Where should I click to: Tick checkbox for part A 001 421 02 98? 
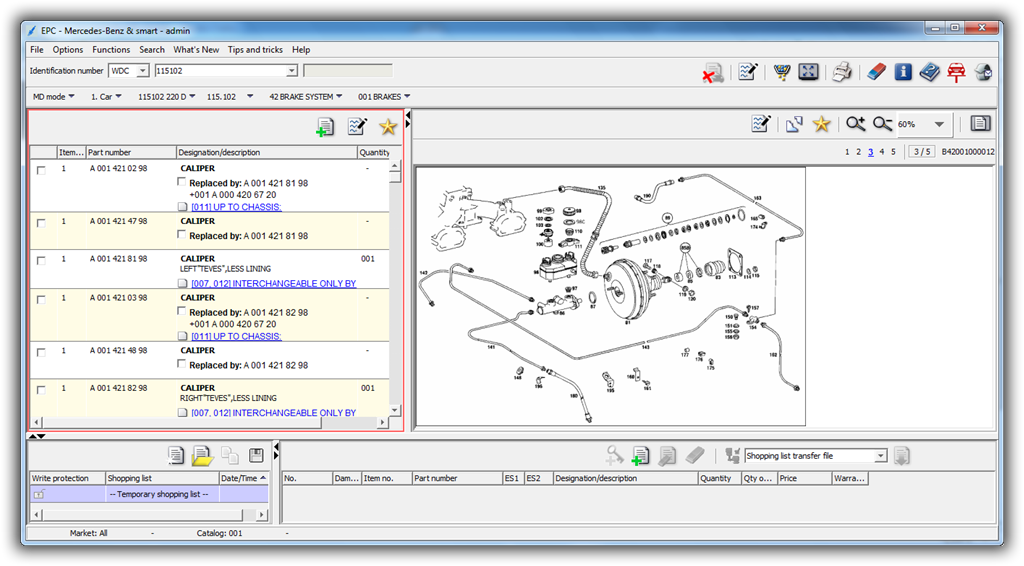click(x=41, y=170)
